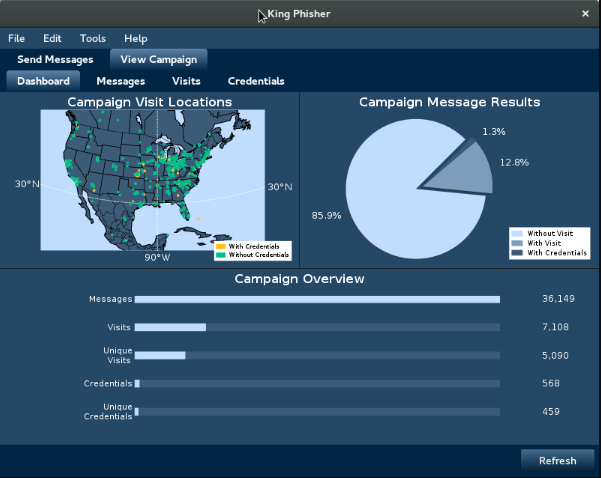601x478 pixels.
Task: Click the Without Credentials green map legend swatch
Action: (221, 255)
